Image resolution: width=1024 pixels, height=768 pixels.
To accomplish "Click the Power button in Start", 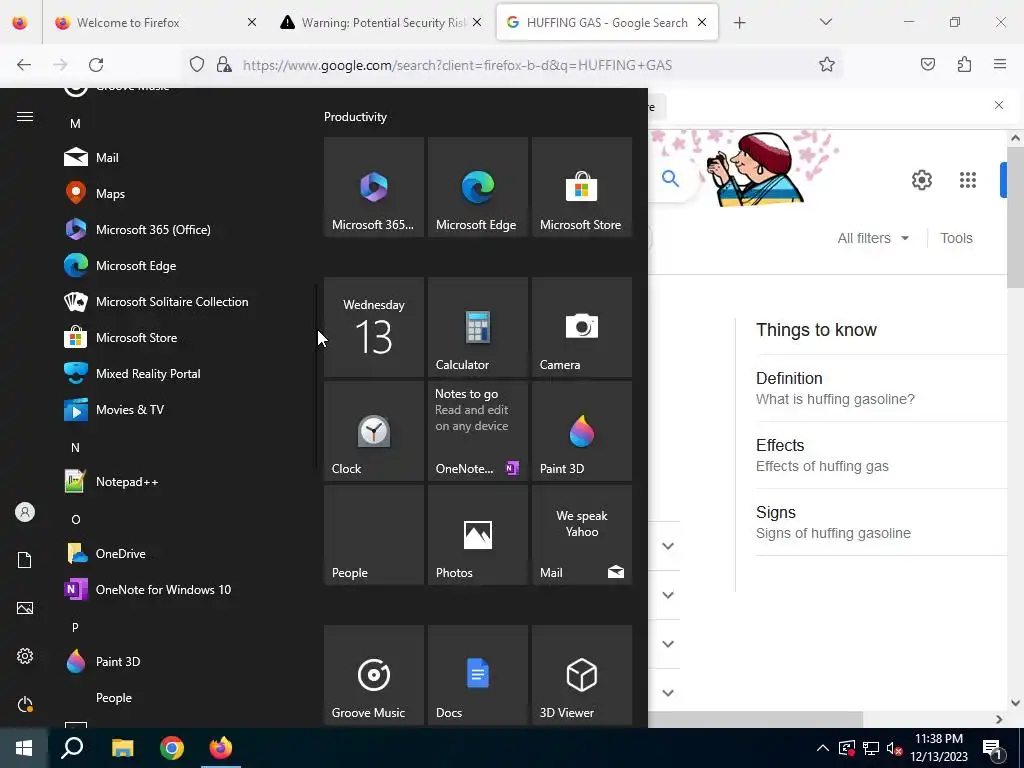I will [25, 704].
